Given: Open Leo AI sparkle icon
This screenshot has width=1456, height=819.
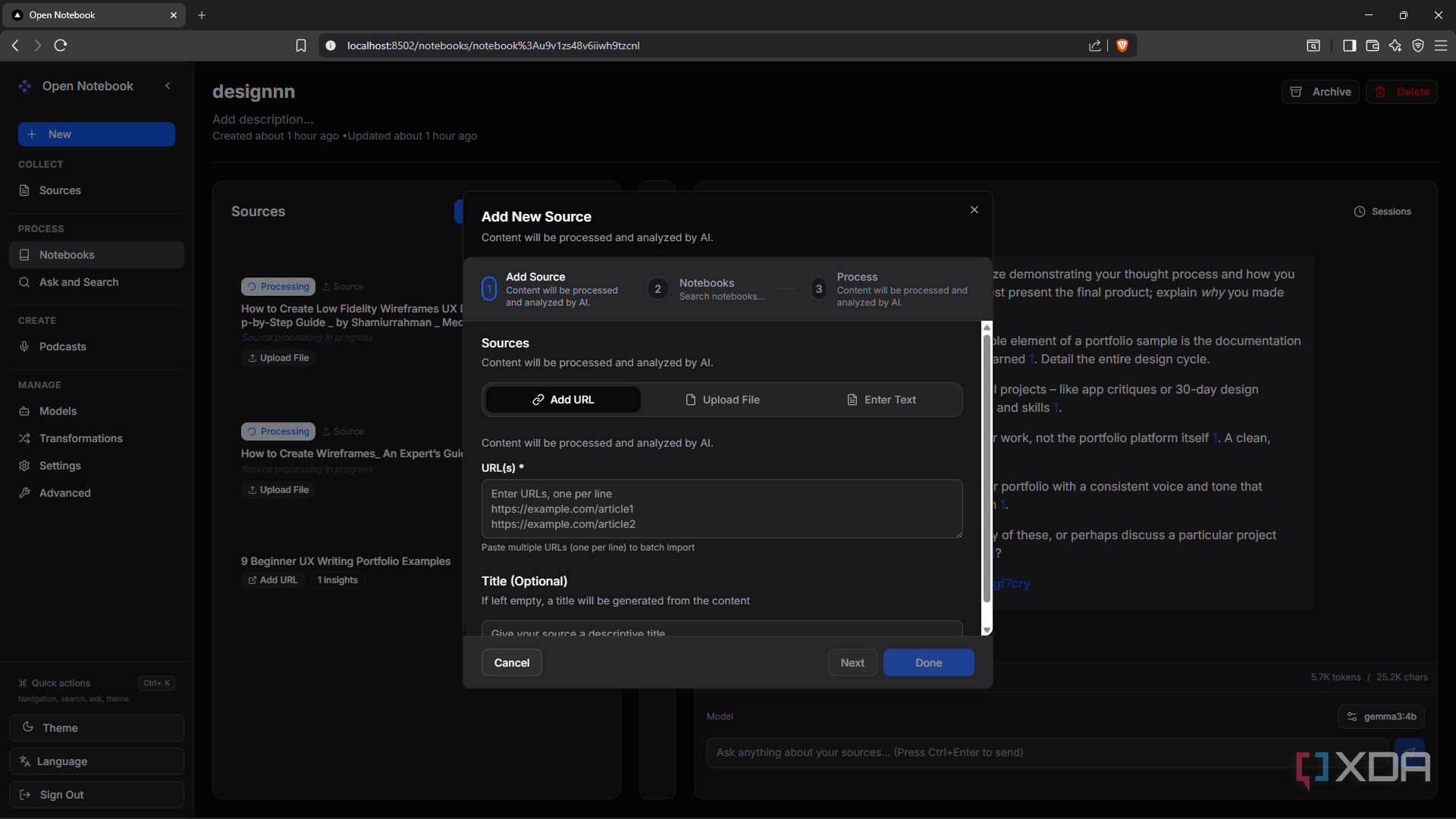Looking at the screenshot, I should pos(1395,45).
